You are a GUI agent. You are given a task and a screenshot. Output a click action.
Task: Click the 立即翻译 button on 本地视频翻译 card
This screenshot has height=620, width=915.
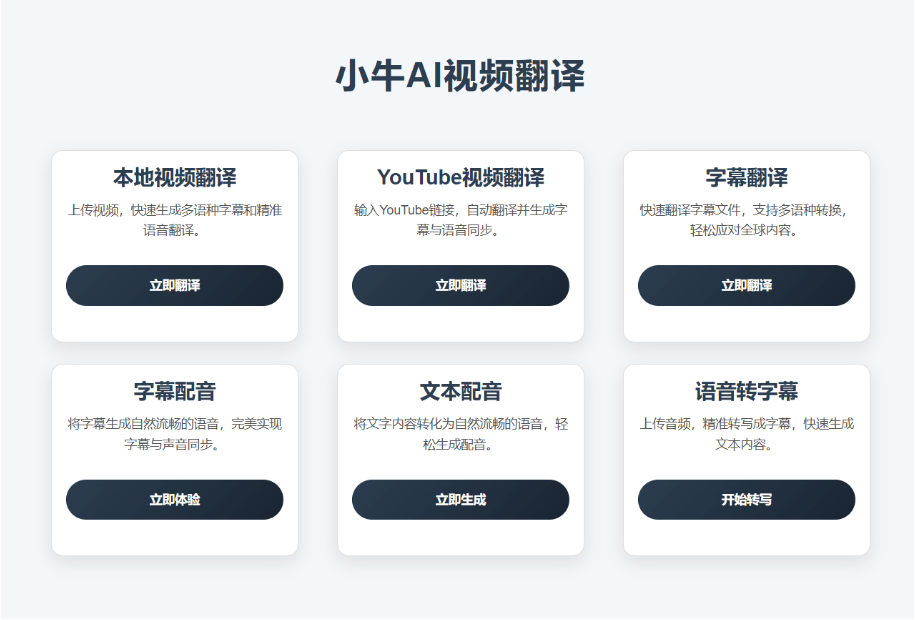coord(174,285)
